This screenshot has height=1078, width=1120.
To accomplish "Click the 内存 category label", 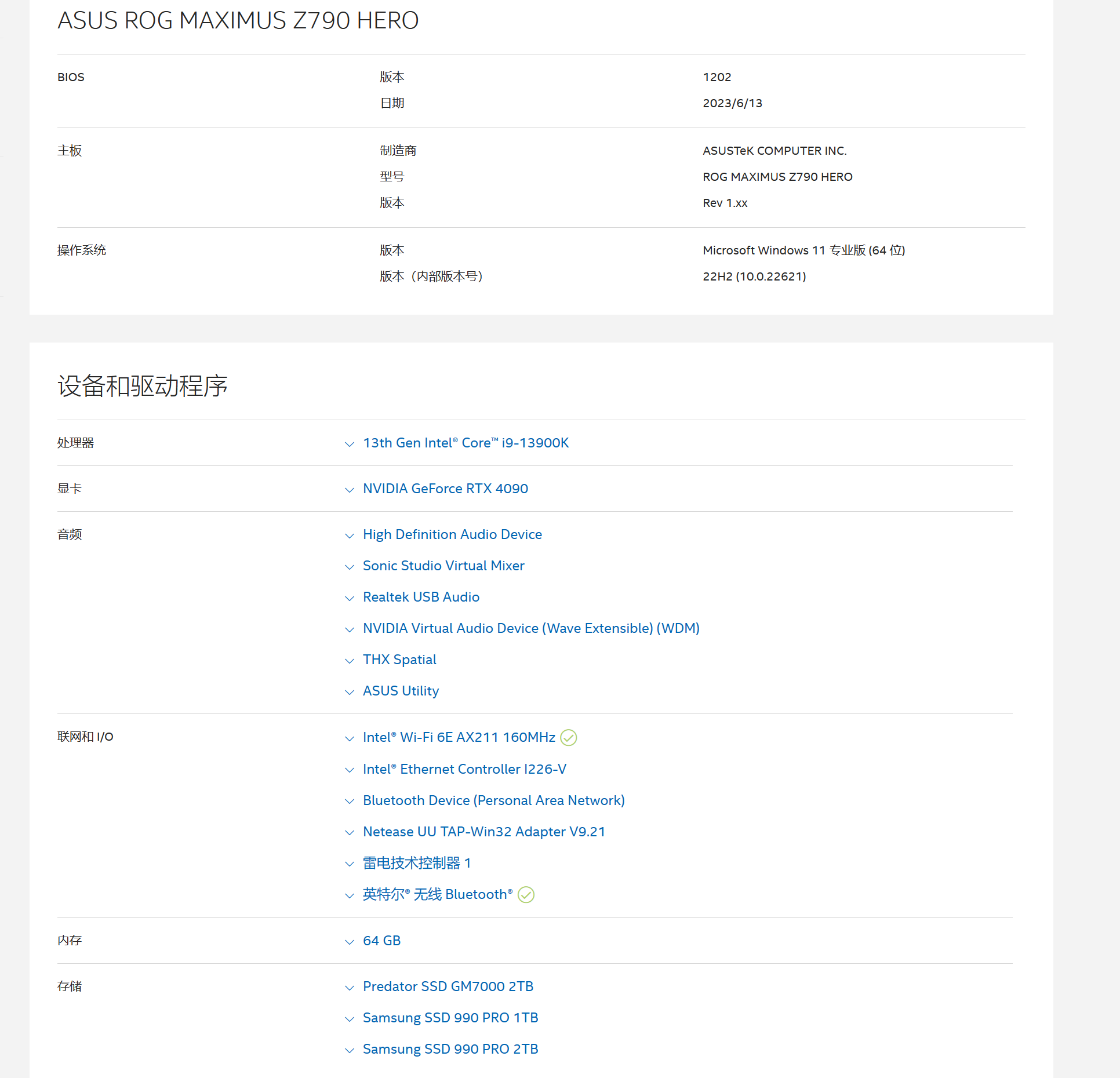I will tap(70, 940).
